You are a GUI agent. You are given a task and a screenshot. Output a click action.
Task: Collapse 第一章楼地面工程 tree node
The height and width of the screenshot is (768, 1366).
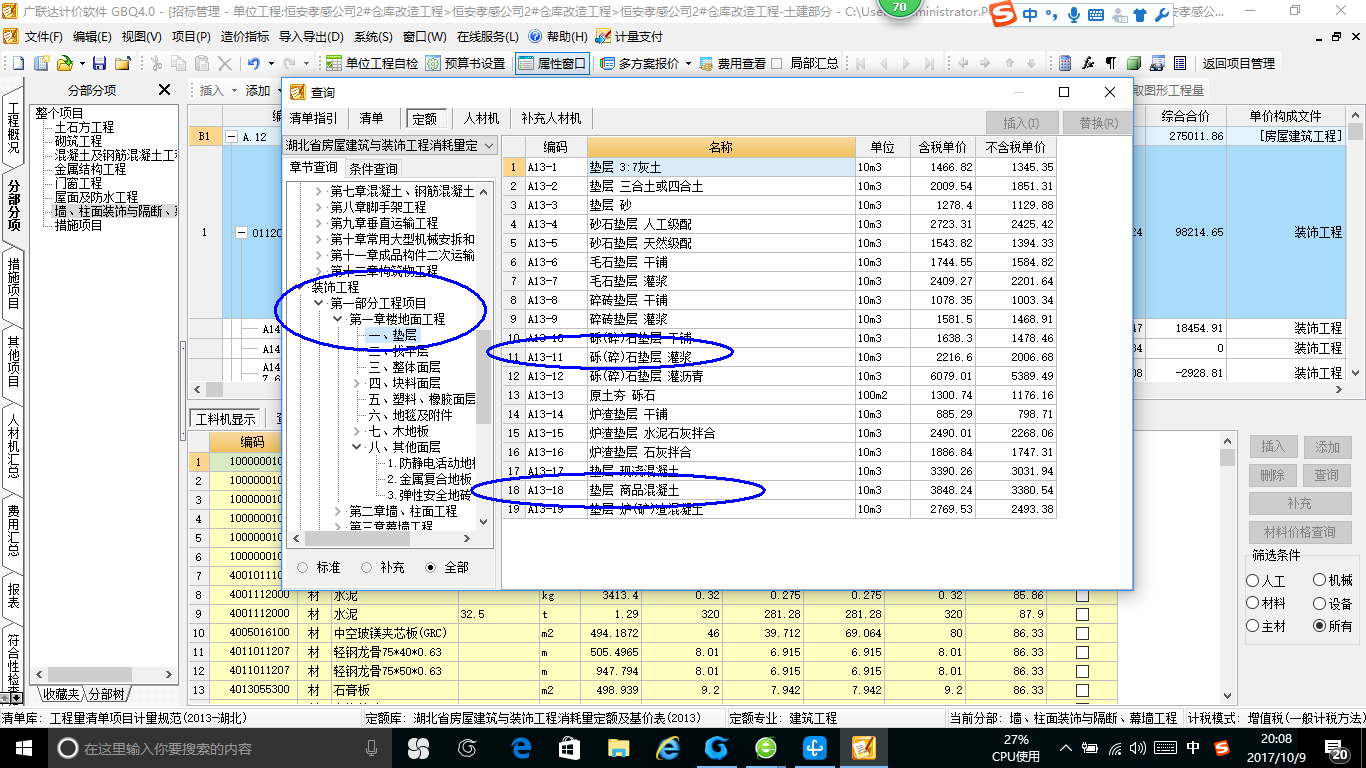point(338,319)
